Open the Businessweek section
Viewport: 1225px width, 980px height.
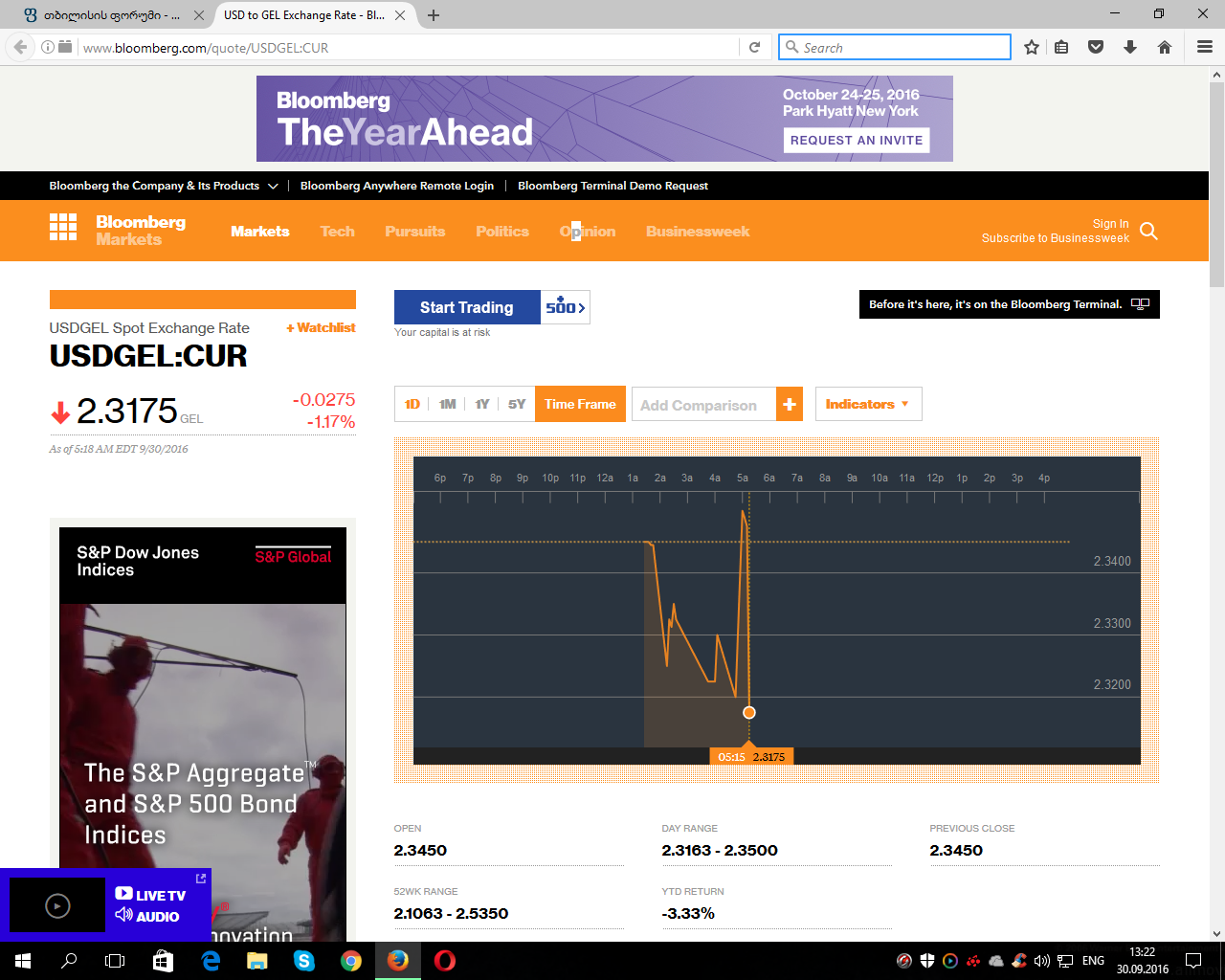(698, 231)
